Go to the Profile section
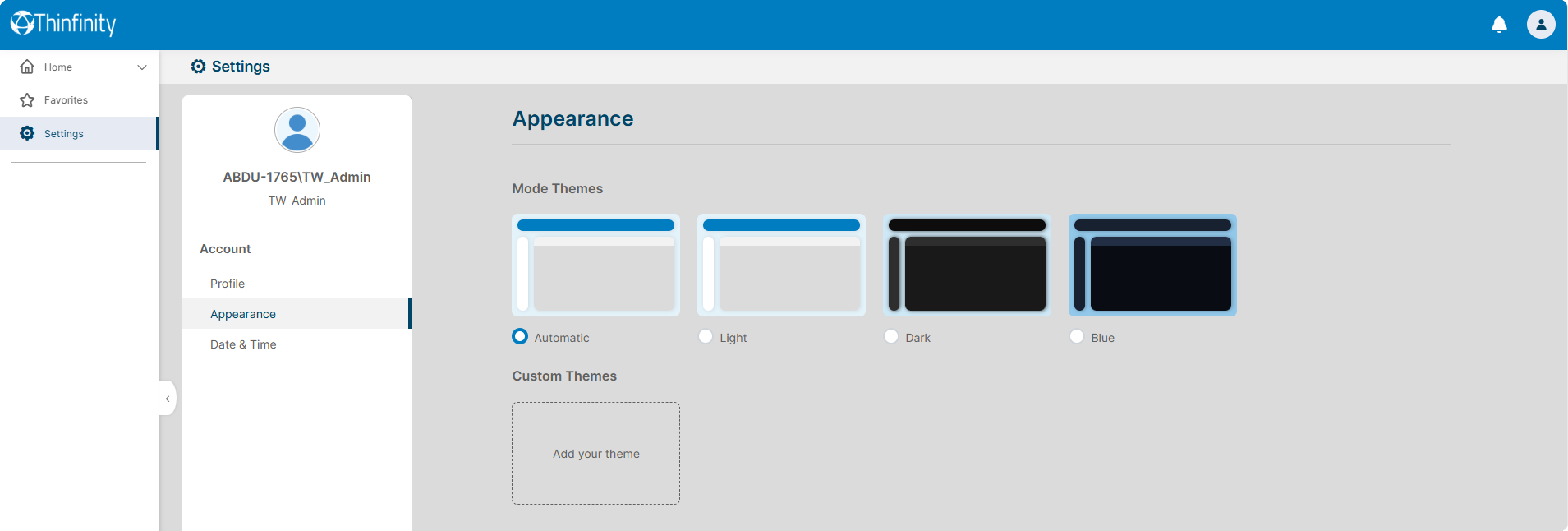Image resolution: width=1568 pixels, height=531 pixels. pos(297,283)
